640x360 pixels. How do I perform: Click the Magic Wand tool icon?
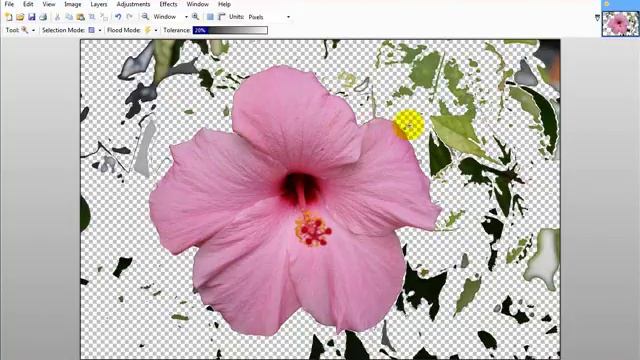24,30
